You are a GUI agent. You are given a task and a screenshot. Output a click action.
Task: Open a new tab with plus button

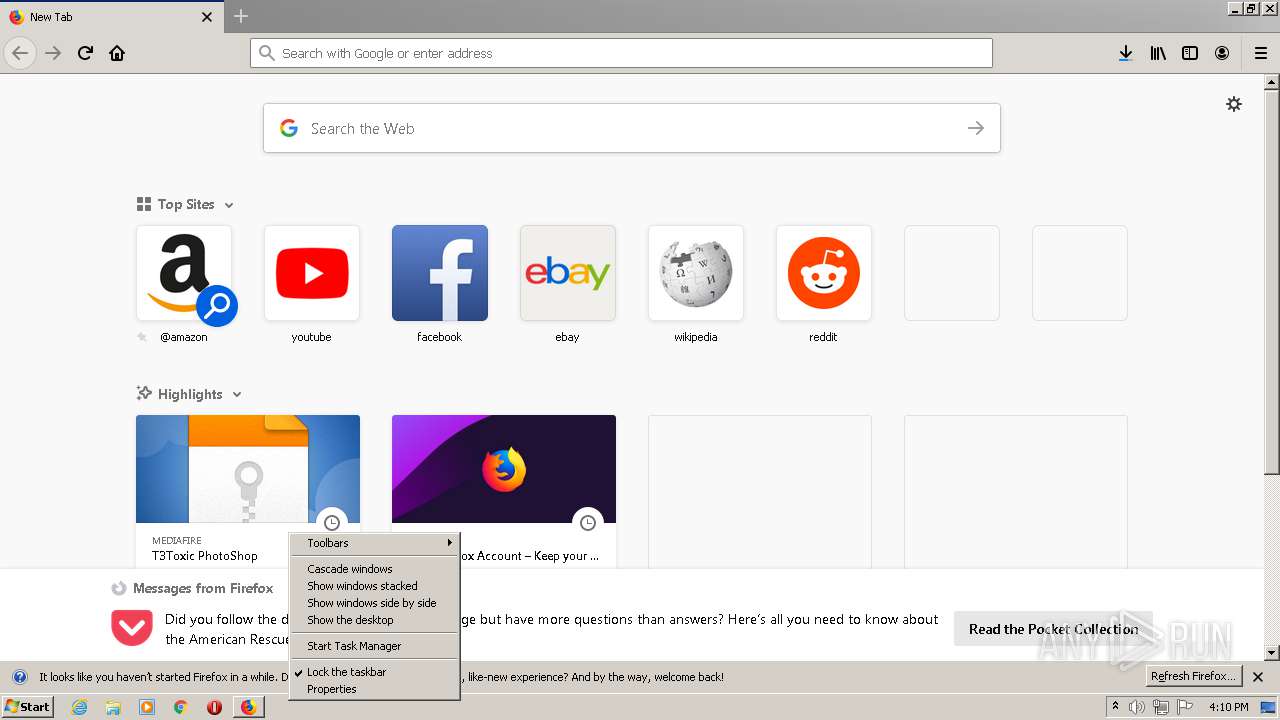click(241, 16)
